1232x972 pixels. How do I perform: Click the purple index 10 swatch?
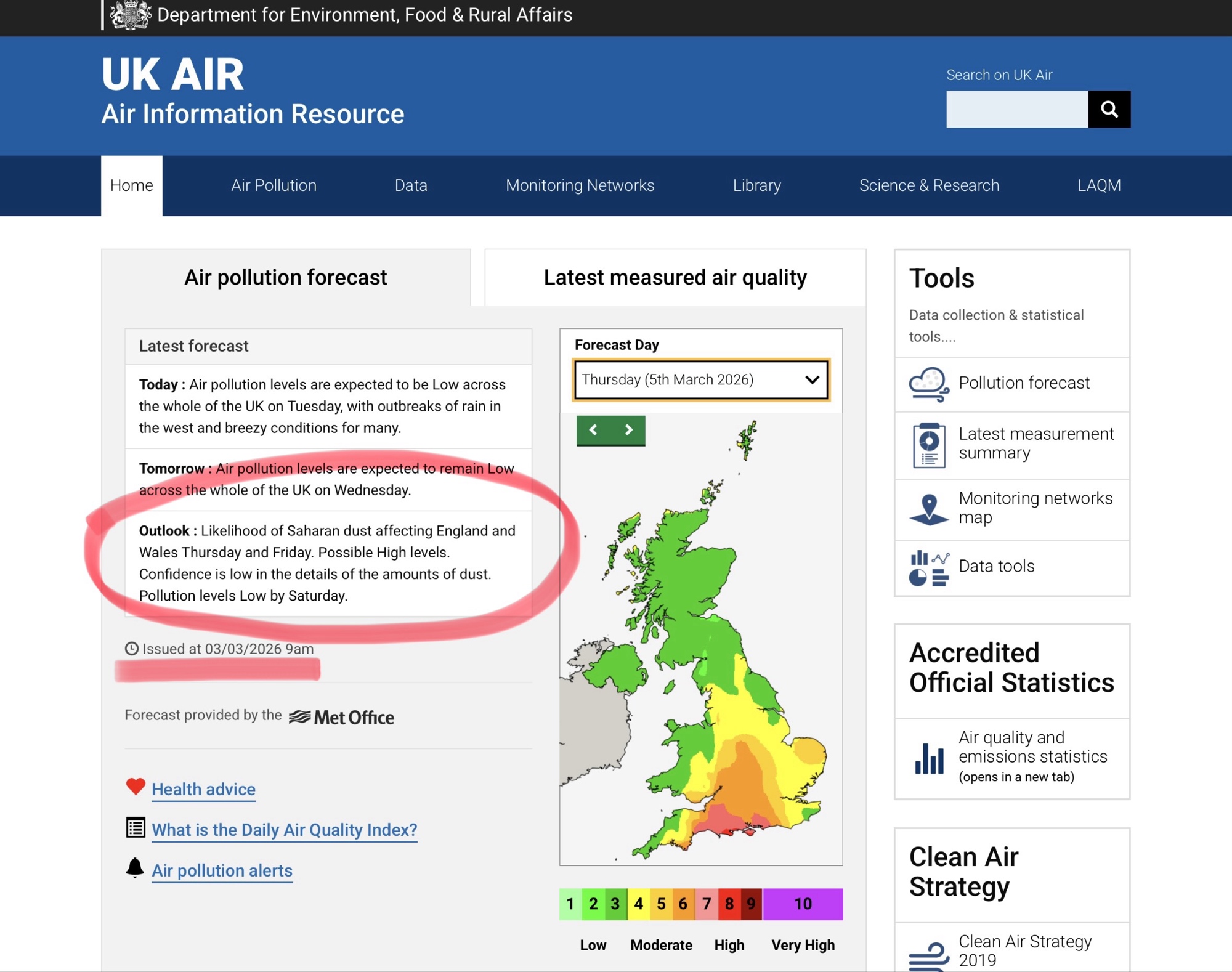pos(802,904)
